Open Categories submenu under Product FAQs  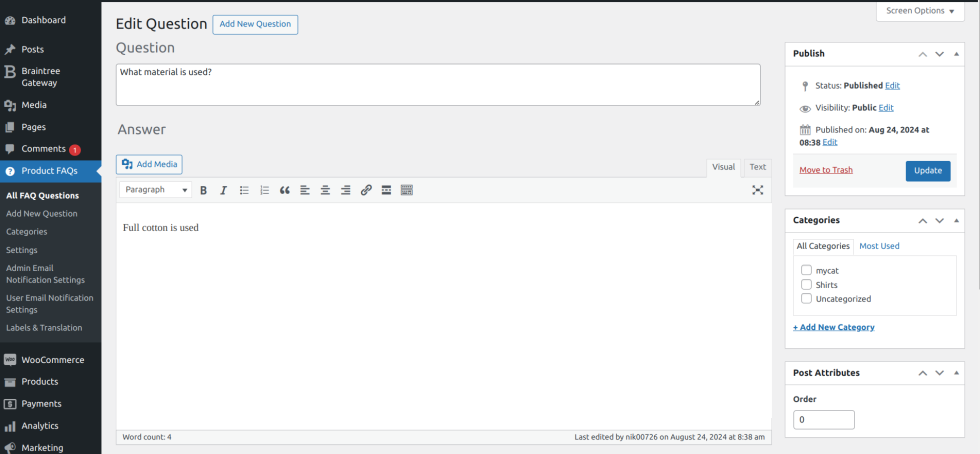click(27, 232)
